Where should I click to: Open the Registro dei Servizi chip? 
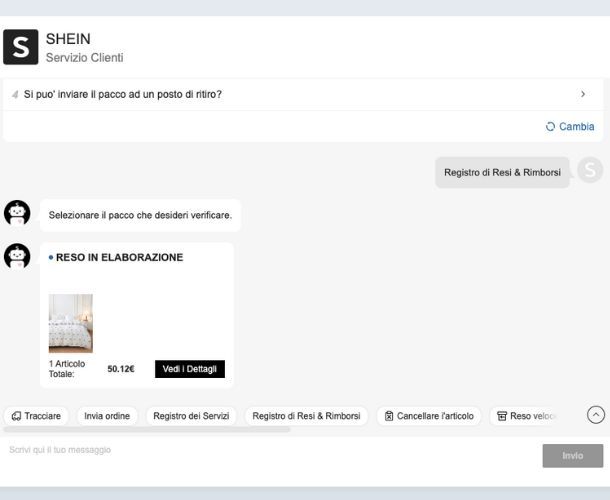tap(191, 416)
